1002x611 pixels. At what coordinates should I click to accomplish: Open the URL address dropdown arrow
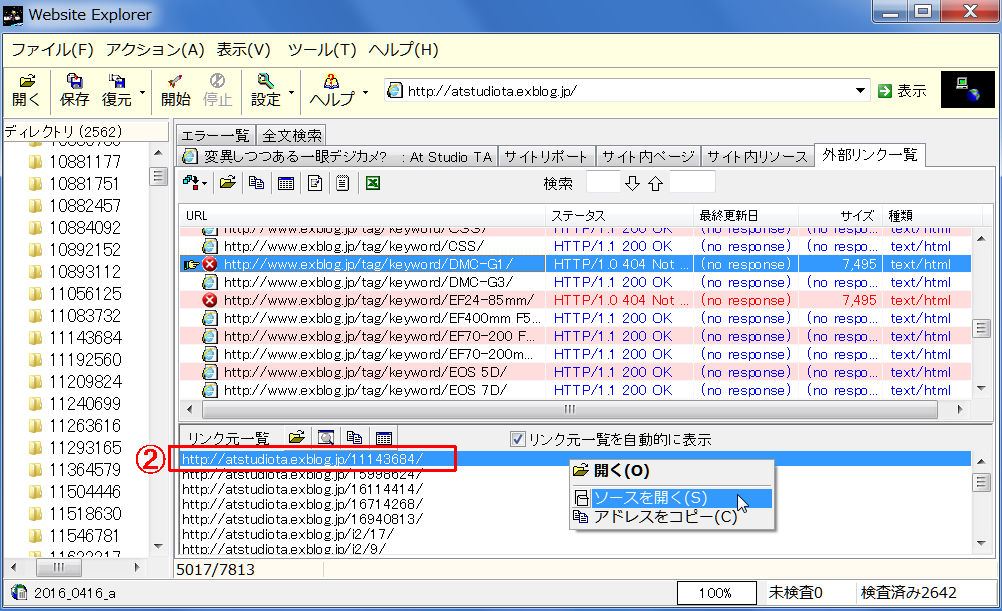(860, 91)
